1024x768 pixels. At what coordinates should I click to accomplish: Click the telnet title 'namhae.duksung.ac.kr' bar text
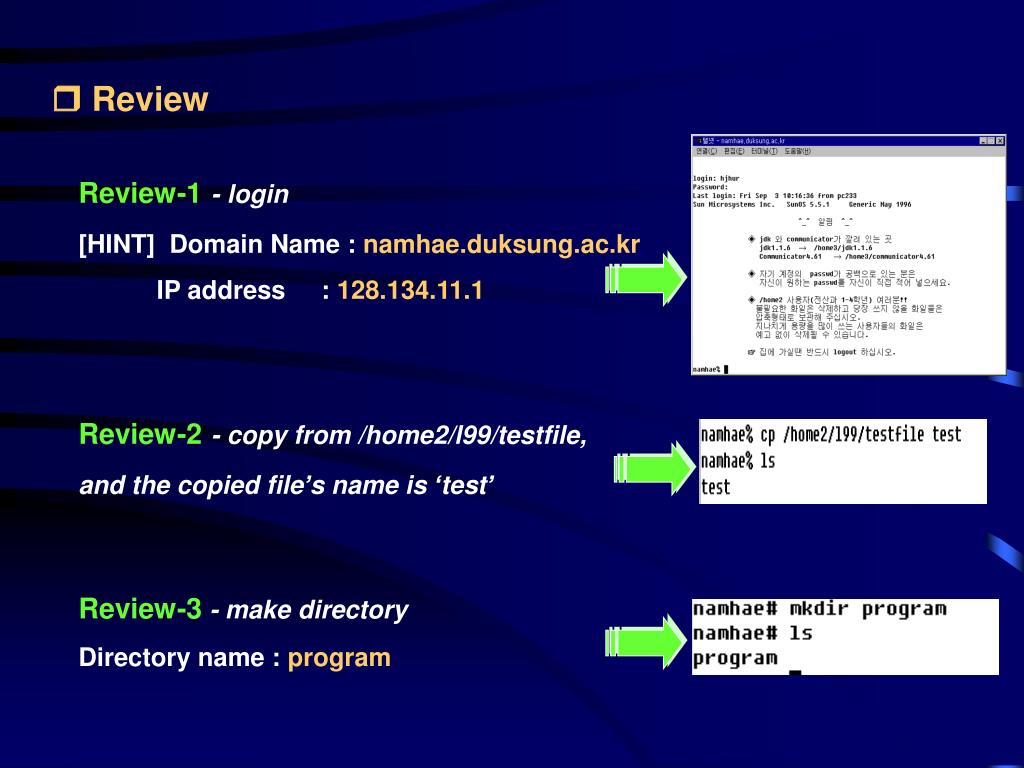tap(752, 140)
